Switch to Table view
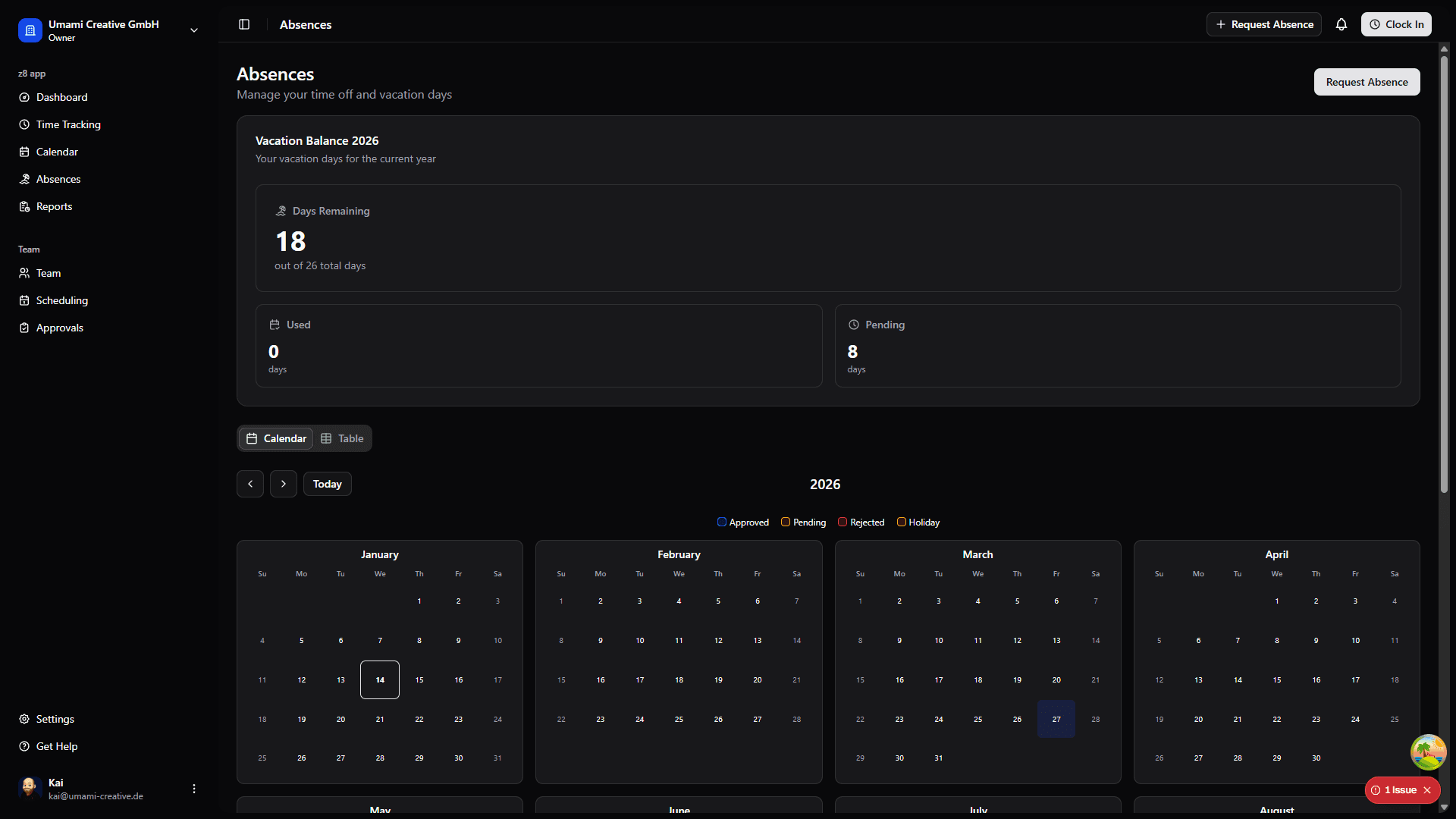The height and width of the screenshot is (819, 1456). [342, 438]
